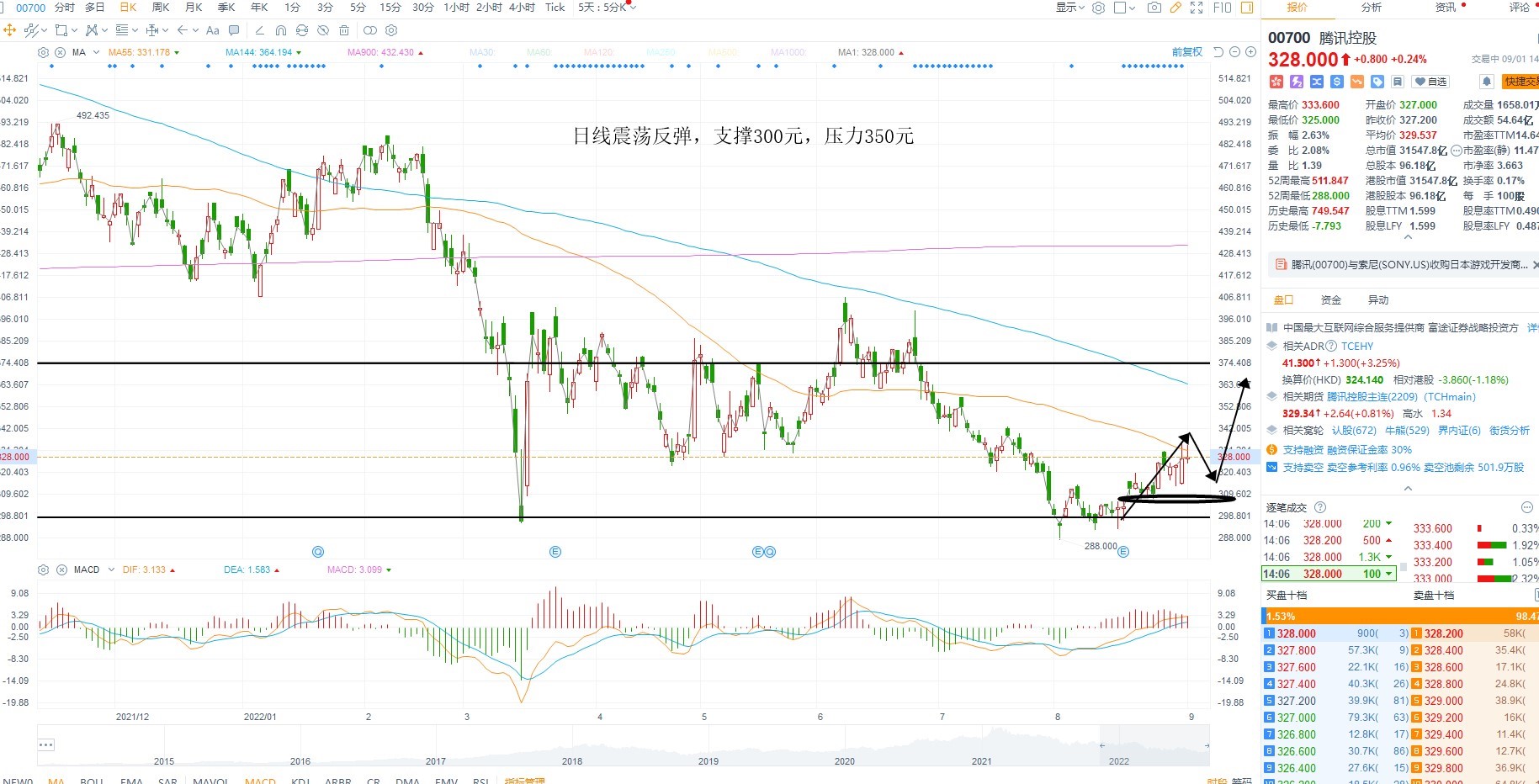The height and width of the screenshot is (784, 1539).
Task: Zoom out chart with minus icon
Action: tap(1234, 52)
